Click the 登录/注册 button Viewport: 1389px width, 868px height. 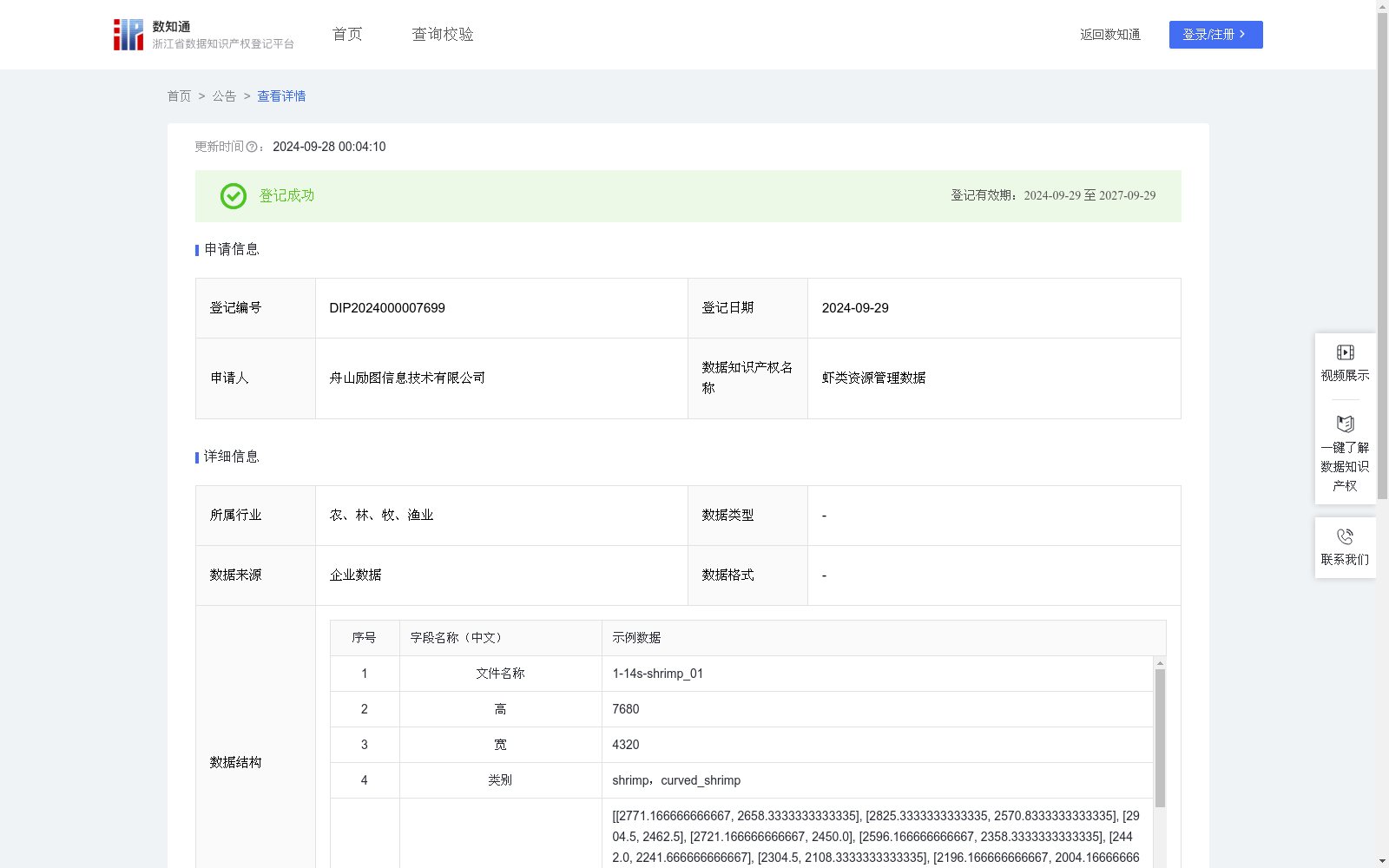pos(1215,35)
